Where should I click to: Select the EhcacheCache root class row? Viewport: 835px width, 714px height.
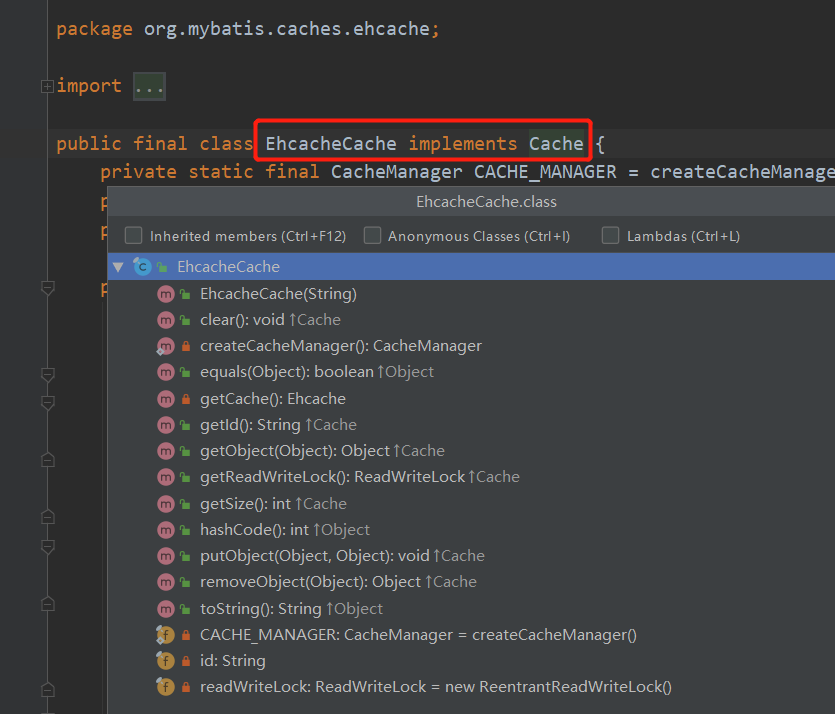(471, 266)
